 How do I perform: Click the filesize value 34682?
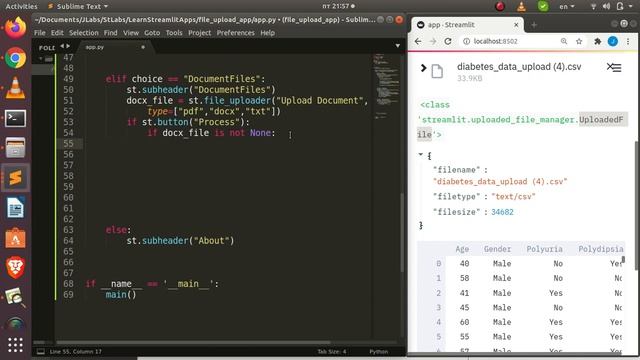(x=502, y=212)
